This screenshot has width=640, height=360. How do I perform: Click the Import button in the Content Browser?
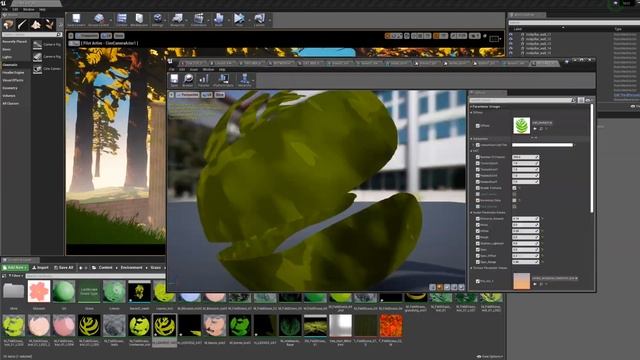tap(40, 268)
